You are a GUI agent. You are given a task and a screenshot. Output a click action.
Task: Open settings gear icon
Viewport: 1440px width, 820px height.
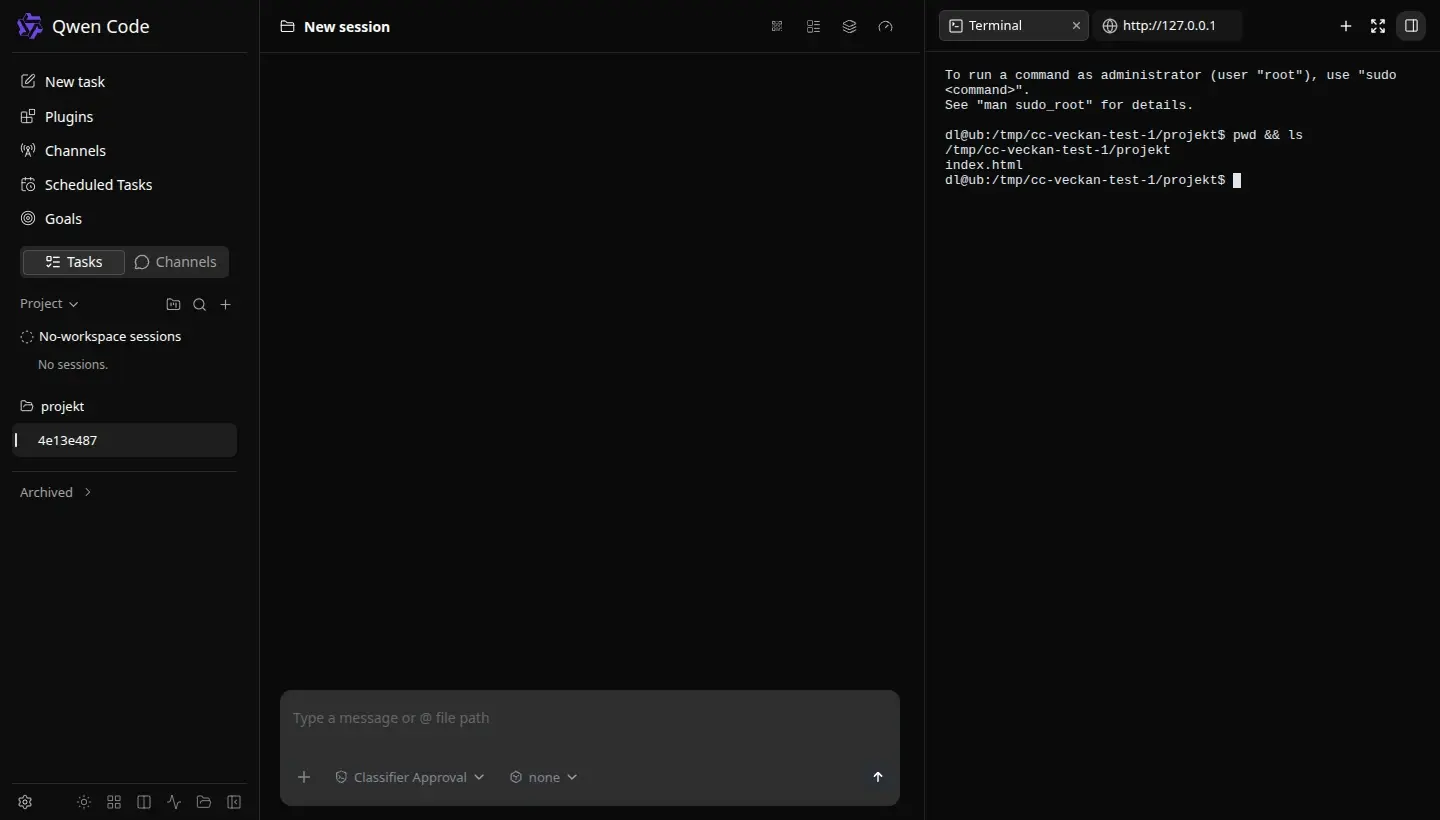[26, 802]
